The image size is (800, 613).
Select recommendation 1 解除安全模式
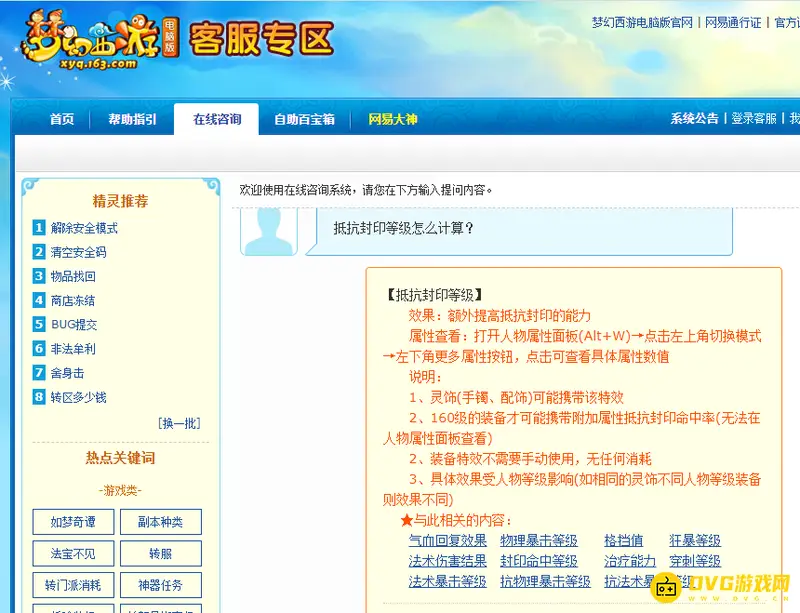(84, 228)
